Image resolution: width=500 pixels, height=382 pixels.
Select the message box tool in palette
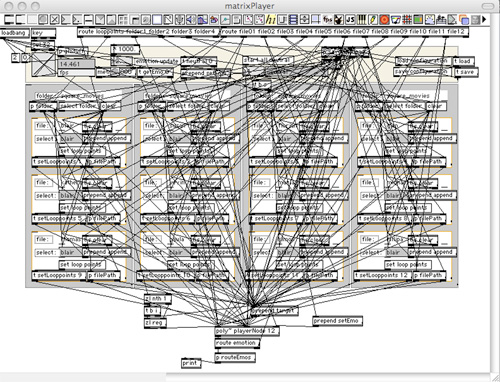click(x=21, y=19)
